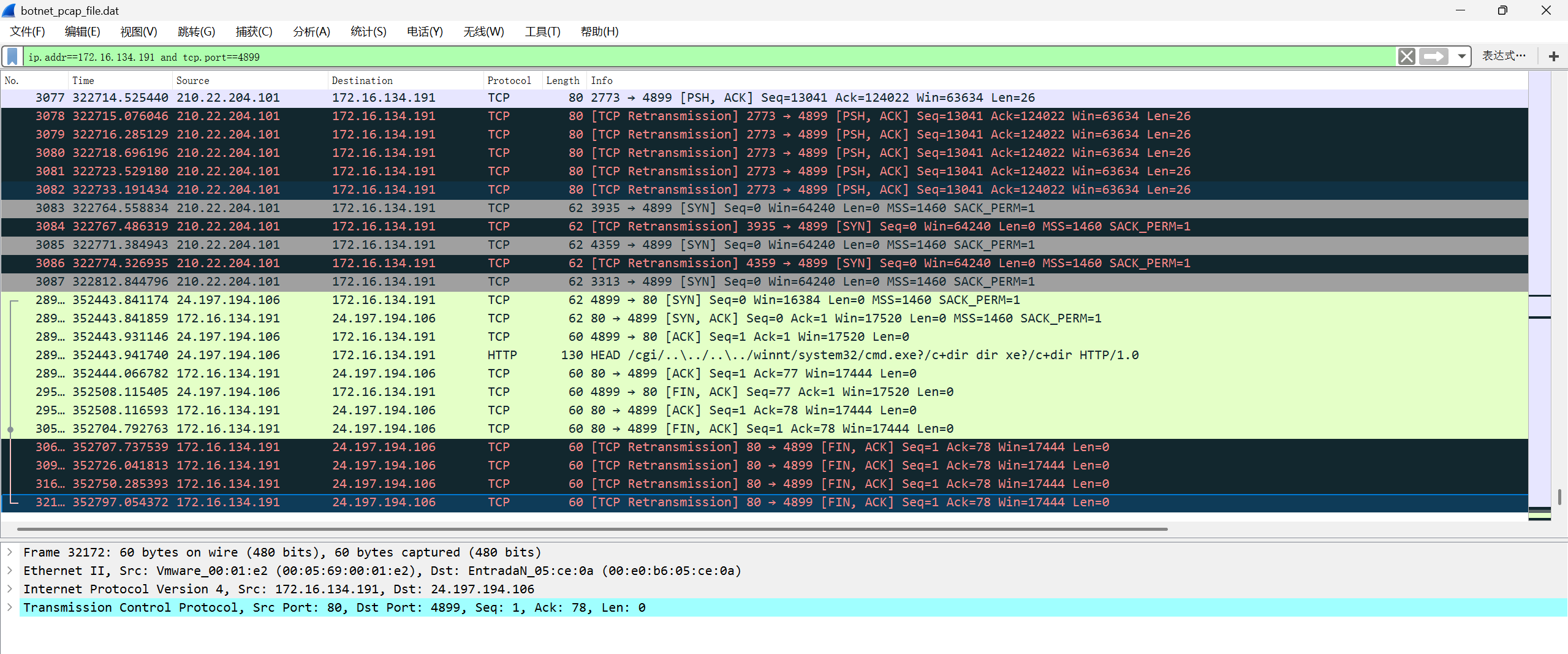Screen dimensions: 1568x654
Task: Sort packets by the Source column header
Action: (250, 80)
